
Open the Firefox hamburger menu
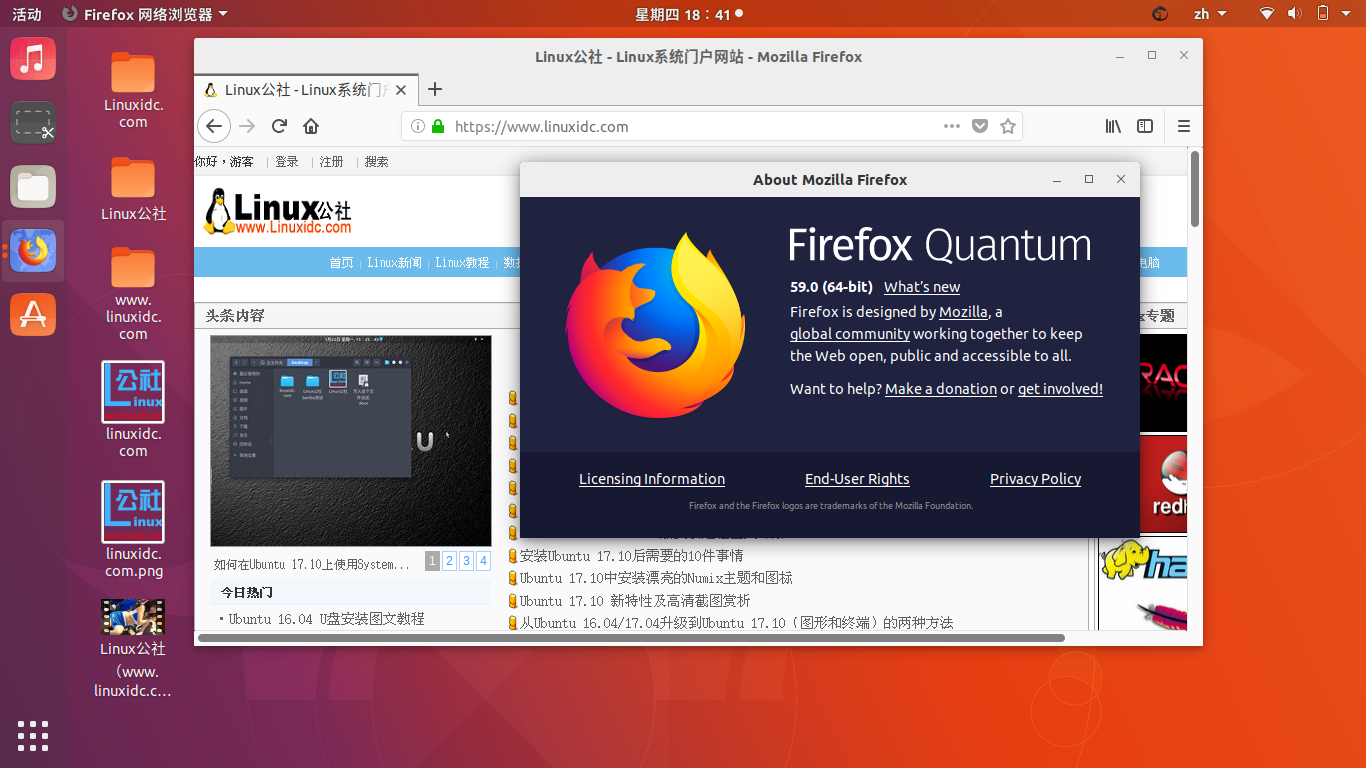coord(1184,126)
